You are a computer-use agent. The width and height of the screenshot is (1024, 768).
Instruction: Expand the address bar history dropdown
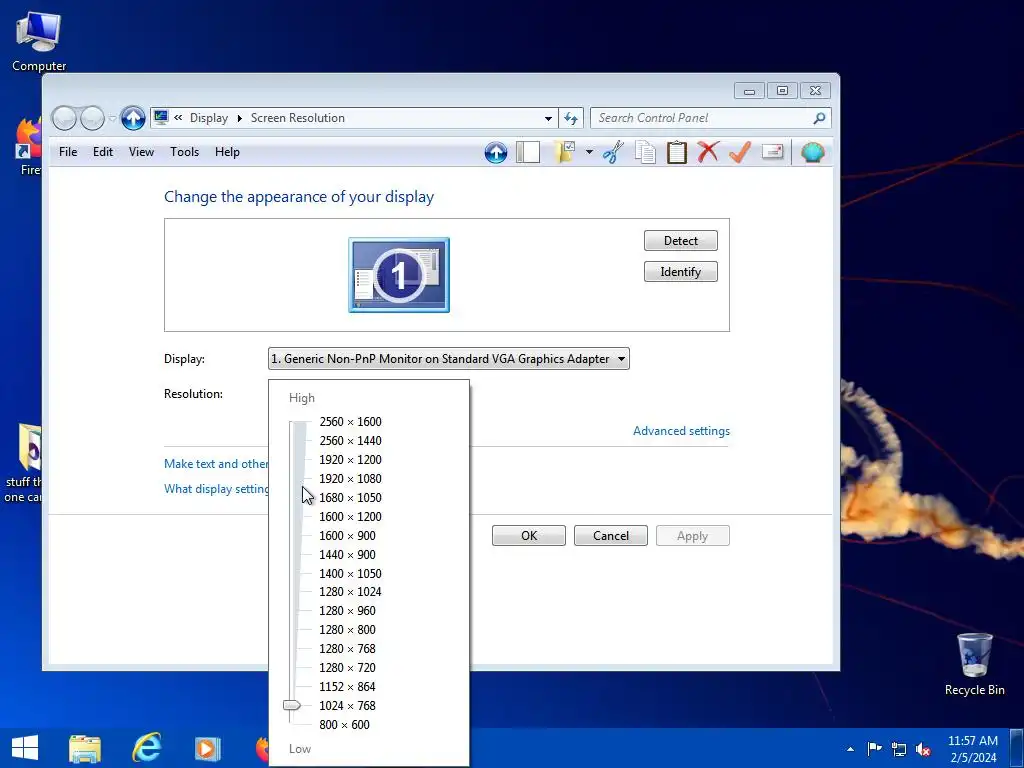pos(548,118)
